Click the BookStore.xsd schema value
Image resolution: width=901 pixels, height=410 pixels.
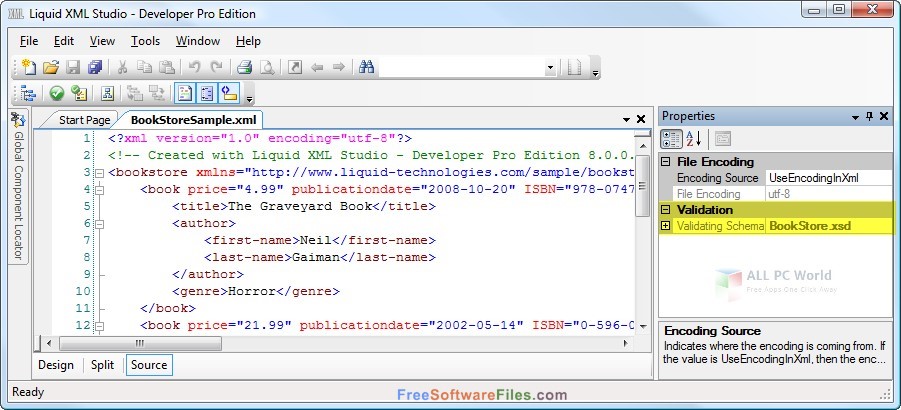pos(829,226)
